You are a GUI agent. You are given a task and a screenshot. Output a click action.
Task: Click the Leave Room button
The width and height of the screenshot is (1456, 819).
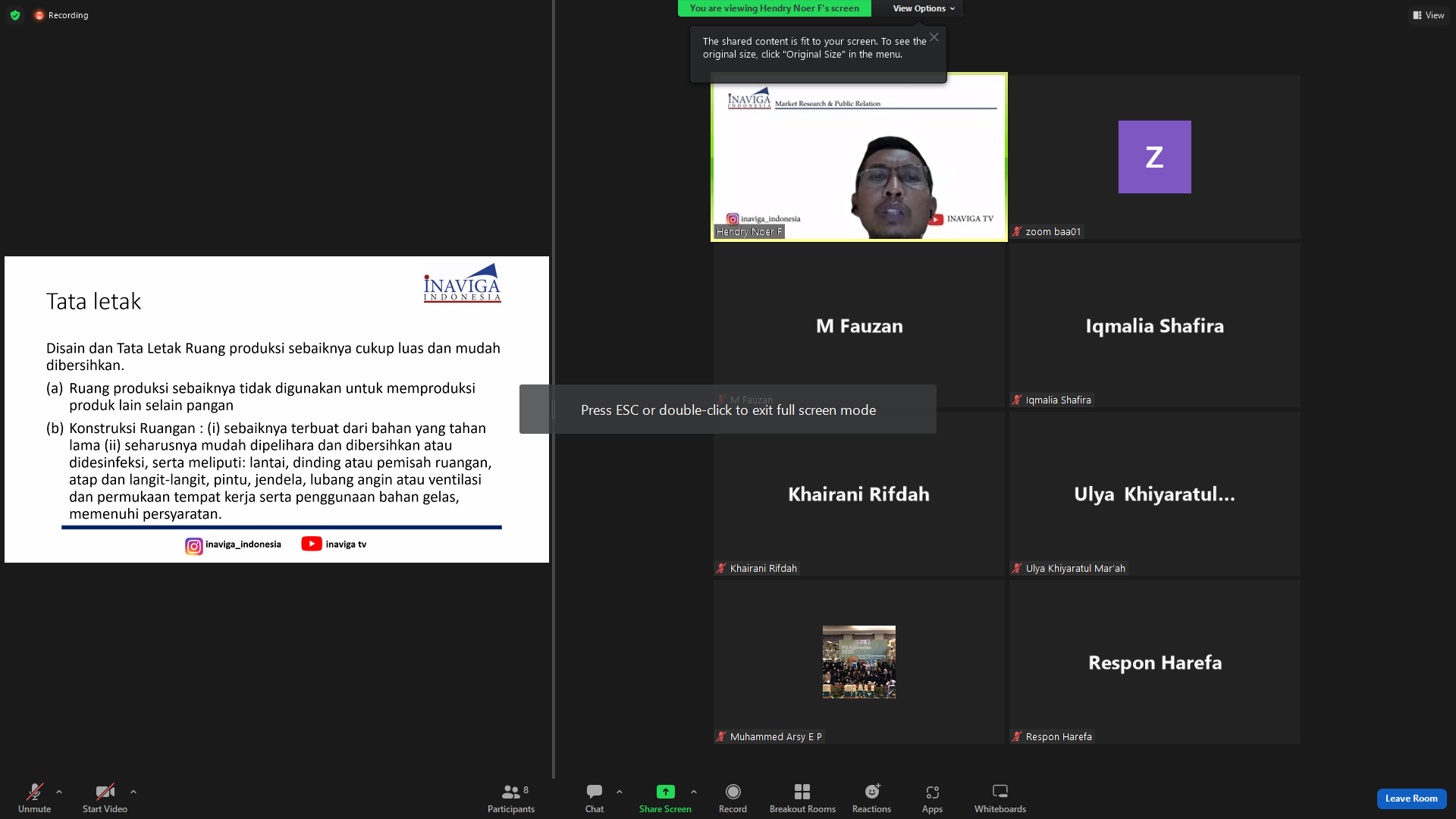(x=1411, y=799)
